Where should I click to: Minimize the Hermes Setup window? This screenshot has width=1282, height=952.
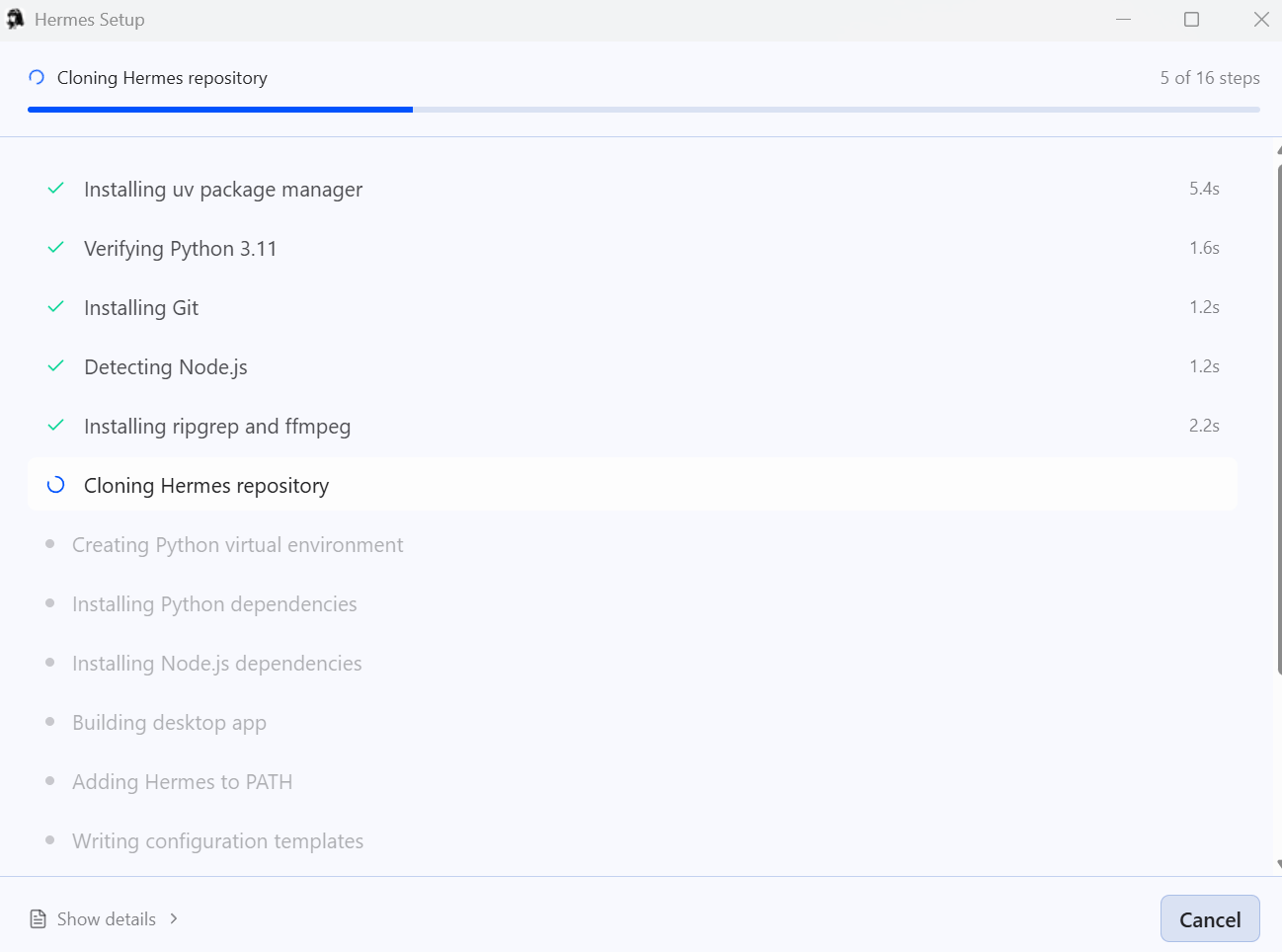pyautogui.click(x=1123, y=20)
